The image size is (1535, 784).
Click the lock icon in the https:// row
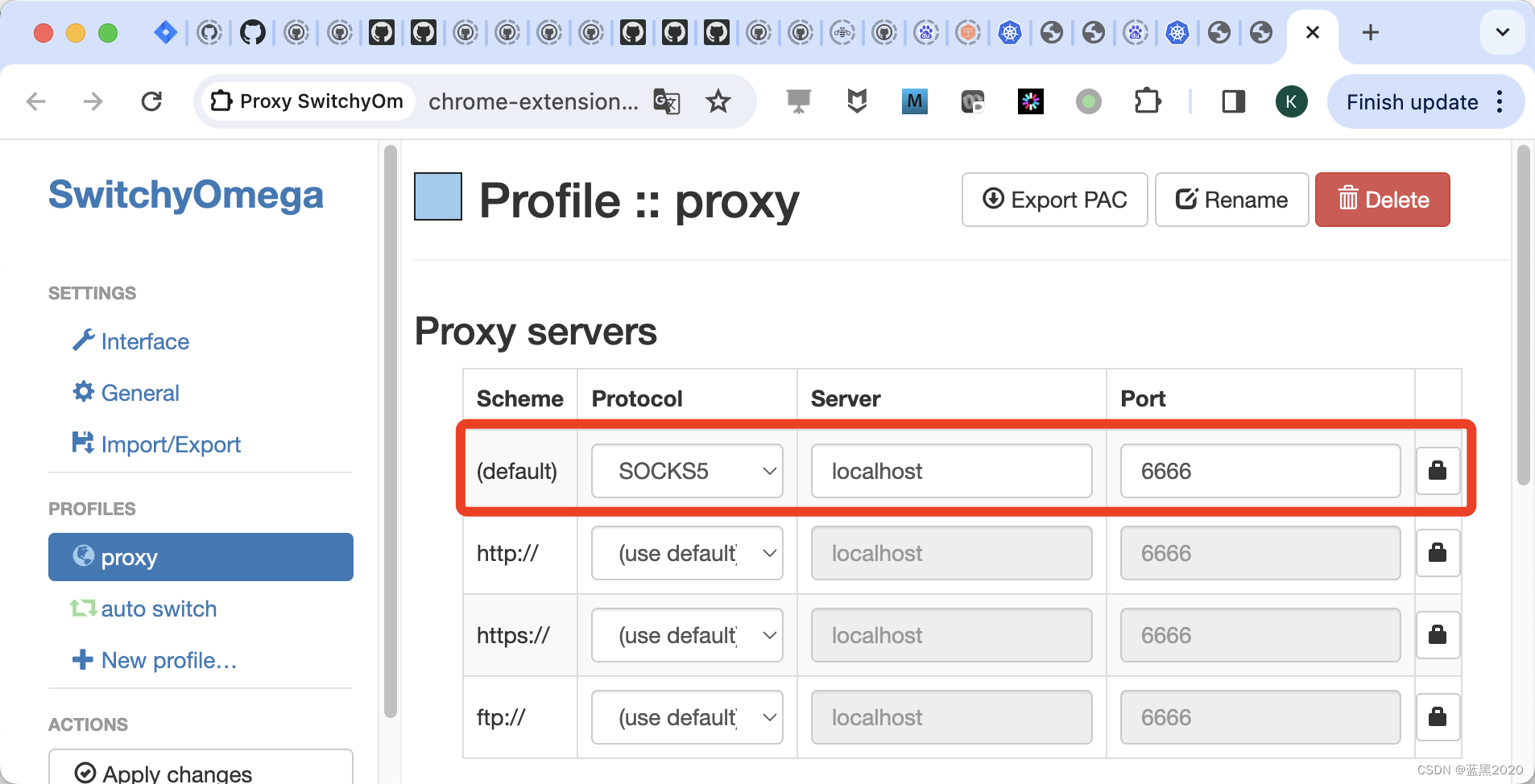pos(1438,635)
